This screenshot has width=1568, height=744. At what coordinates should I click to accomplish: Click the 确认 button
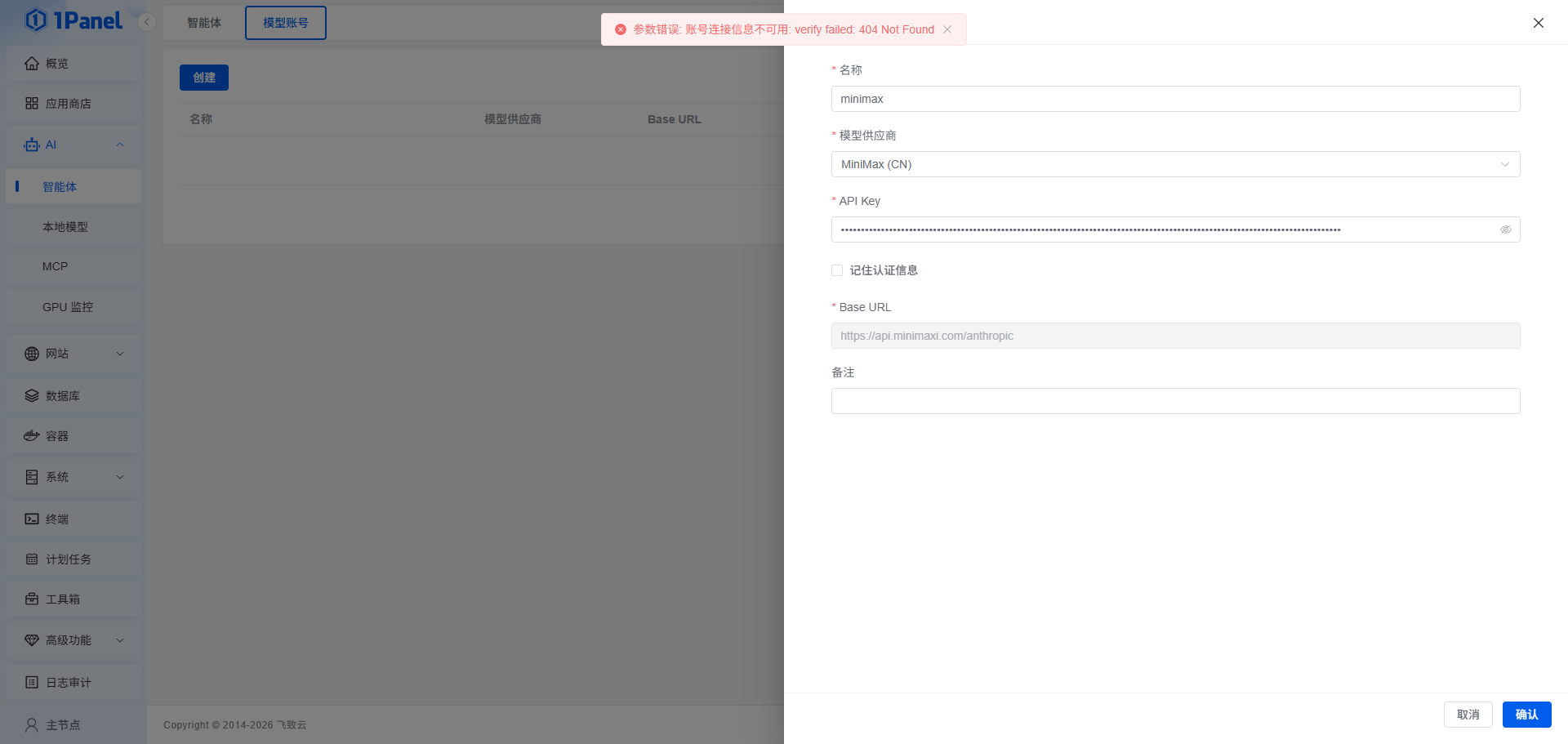[x=1526, y=715]
